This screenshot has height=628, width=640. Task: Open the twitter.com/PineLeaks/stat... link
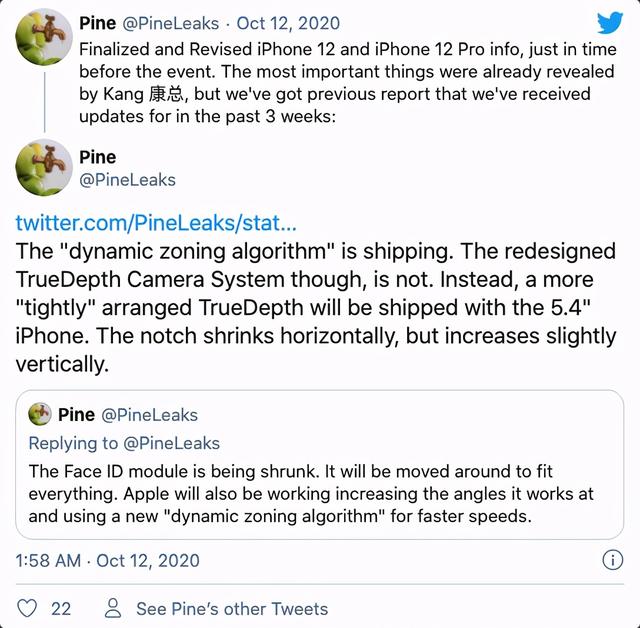(x=156, y=223)
